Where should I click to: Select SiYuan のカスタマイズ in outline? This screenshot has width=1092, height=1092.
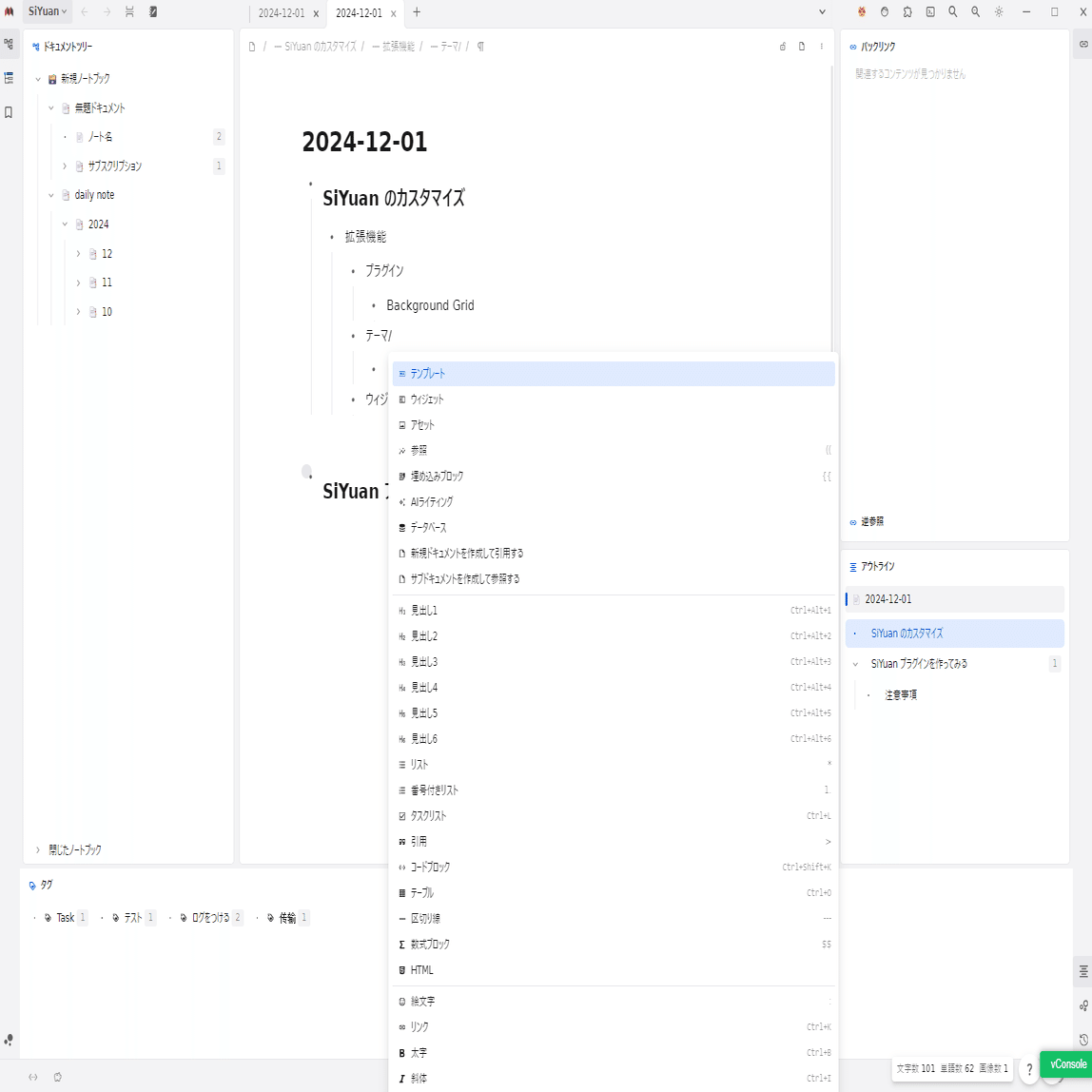955,634
